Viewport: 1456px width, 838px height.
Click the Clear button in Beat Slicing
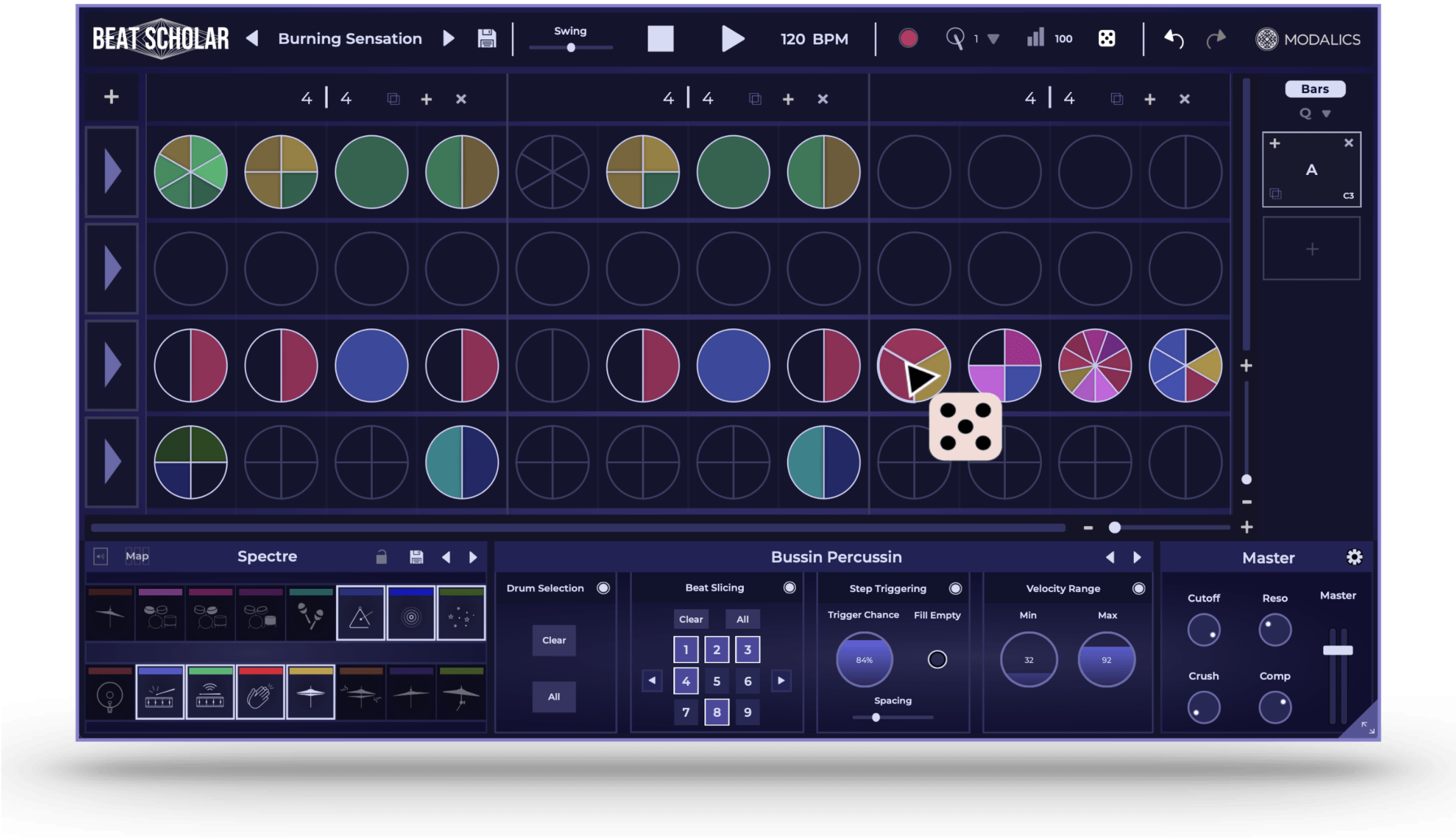pos(691,619)
